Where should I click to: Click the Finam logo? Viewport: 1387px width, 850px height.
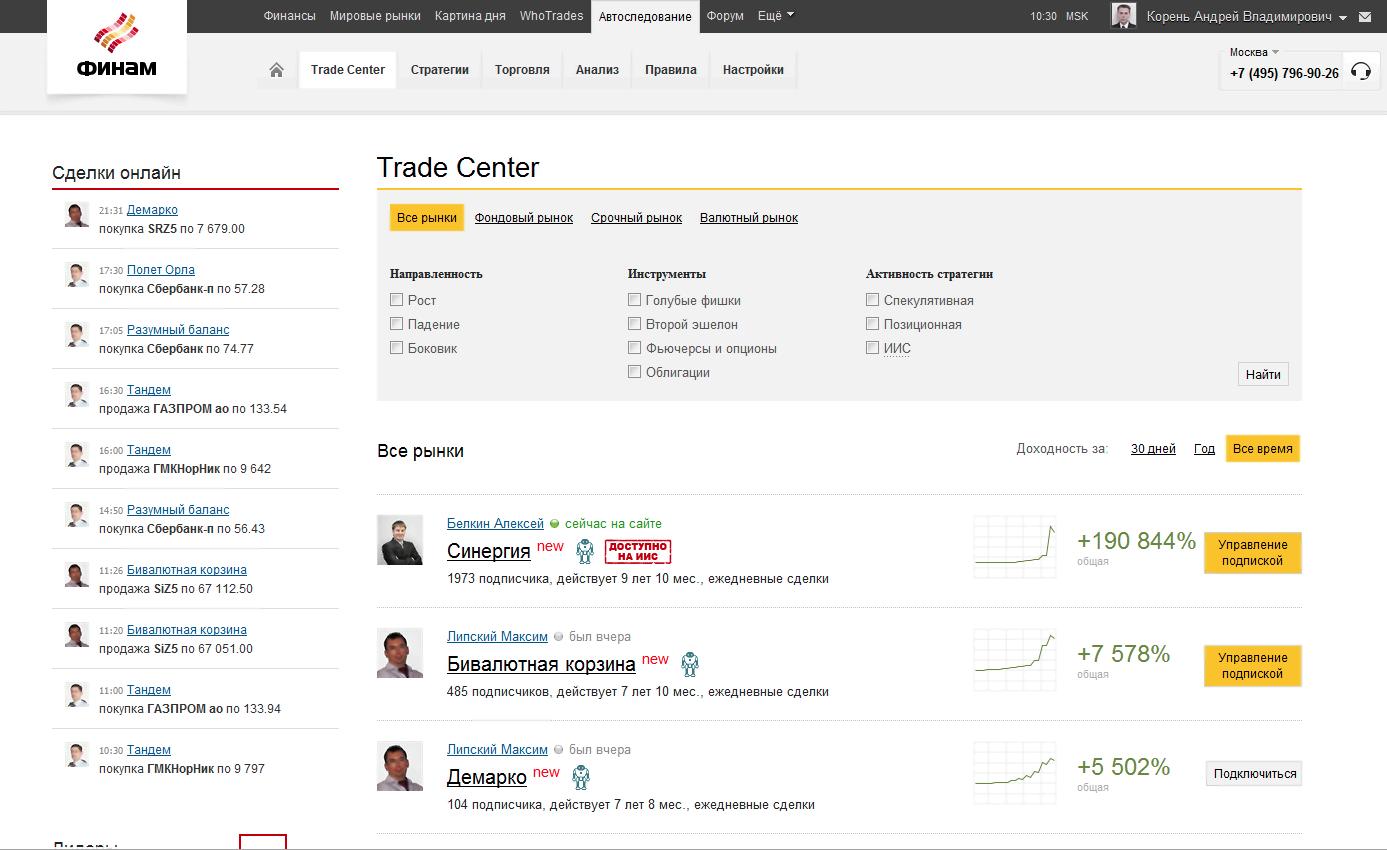click(117, 48)
